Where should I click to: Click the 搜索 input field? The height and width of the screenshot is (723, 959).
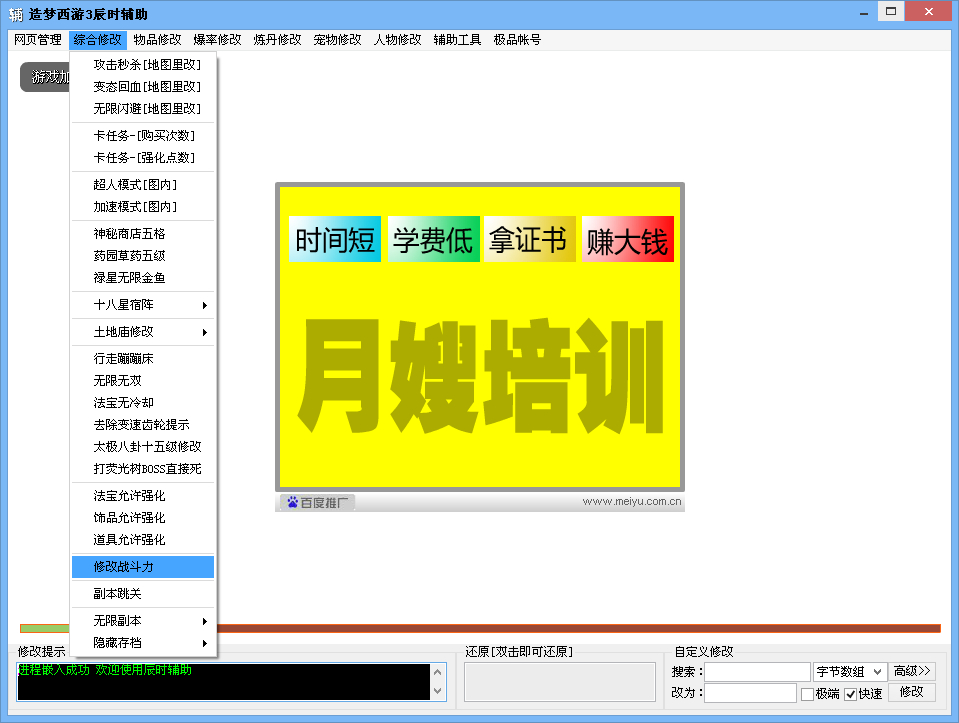click(757, 672)
